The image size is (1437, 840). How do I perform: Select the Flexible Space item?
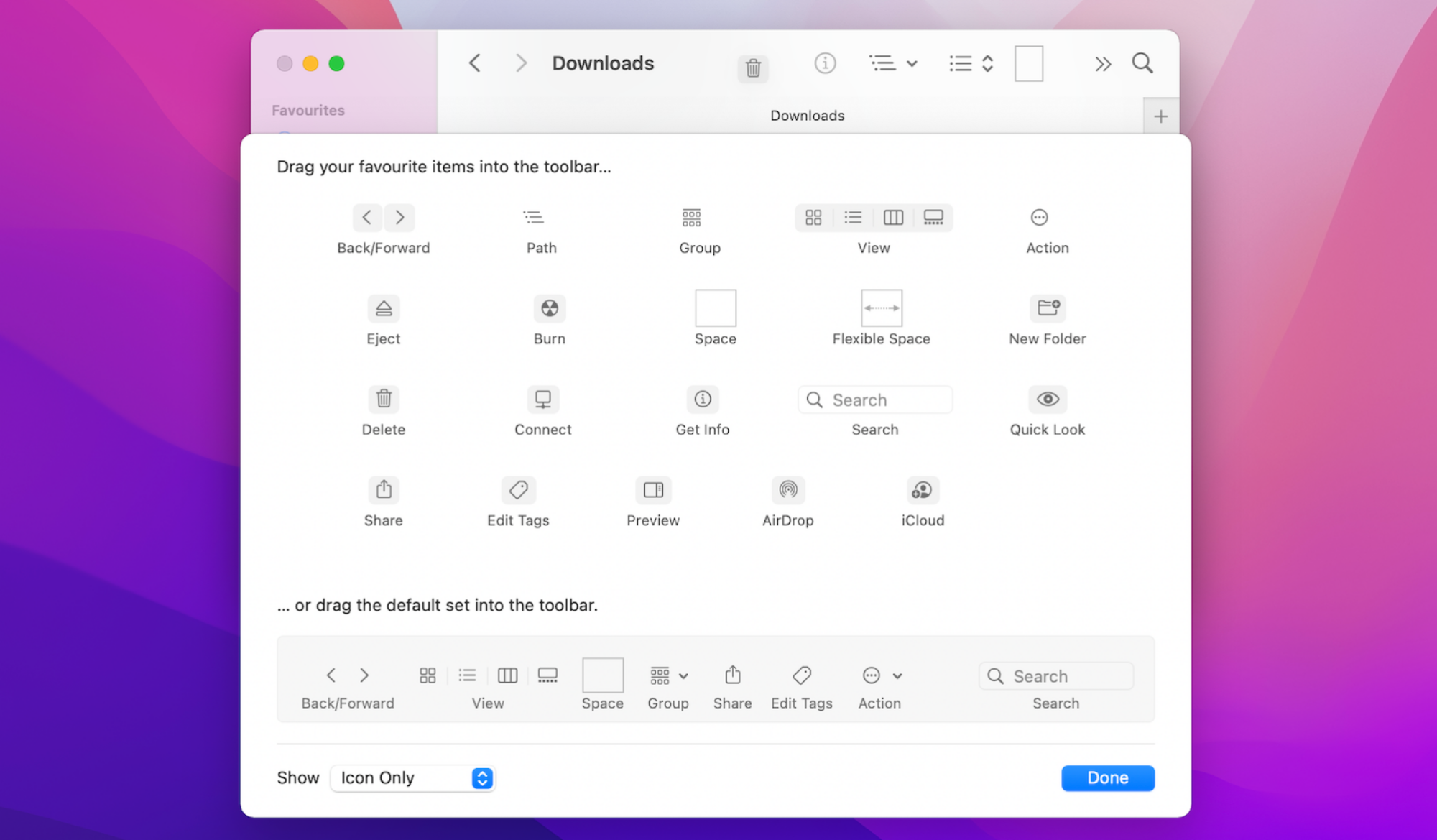coord(882,308)
